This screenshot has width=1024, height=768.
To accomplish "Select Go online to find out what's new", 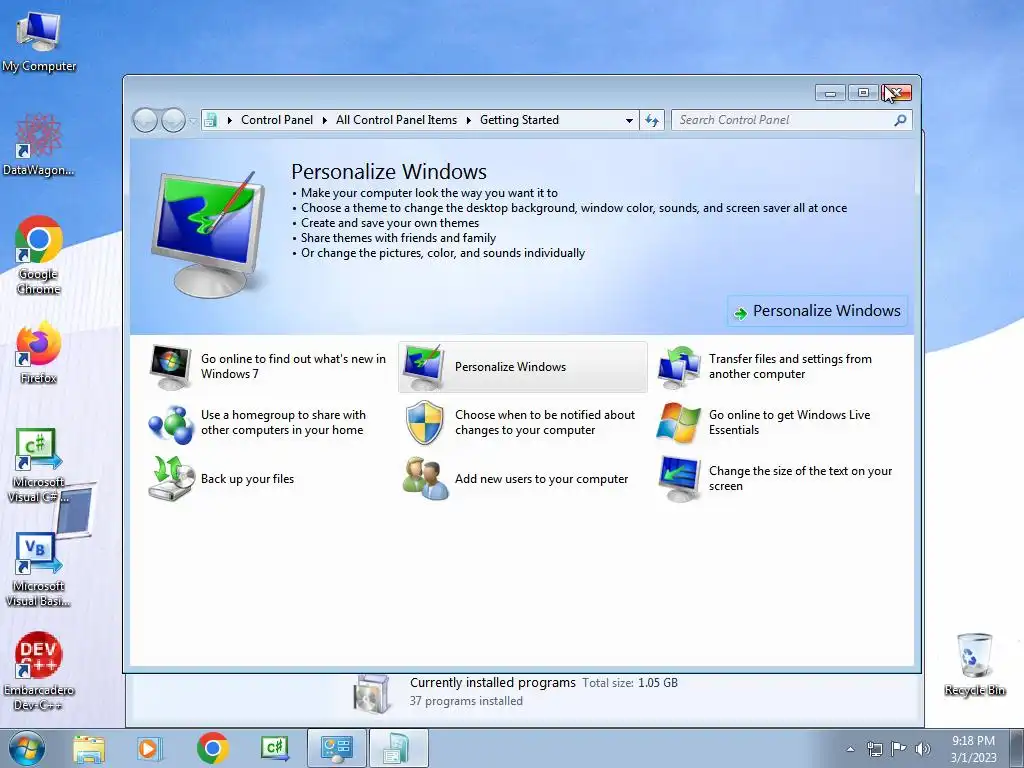I will point(293,366).
